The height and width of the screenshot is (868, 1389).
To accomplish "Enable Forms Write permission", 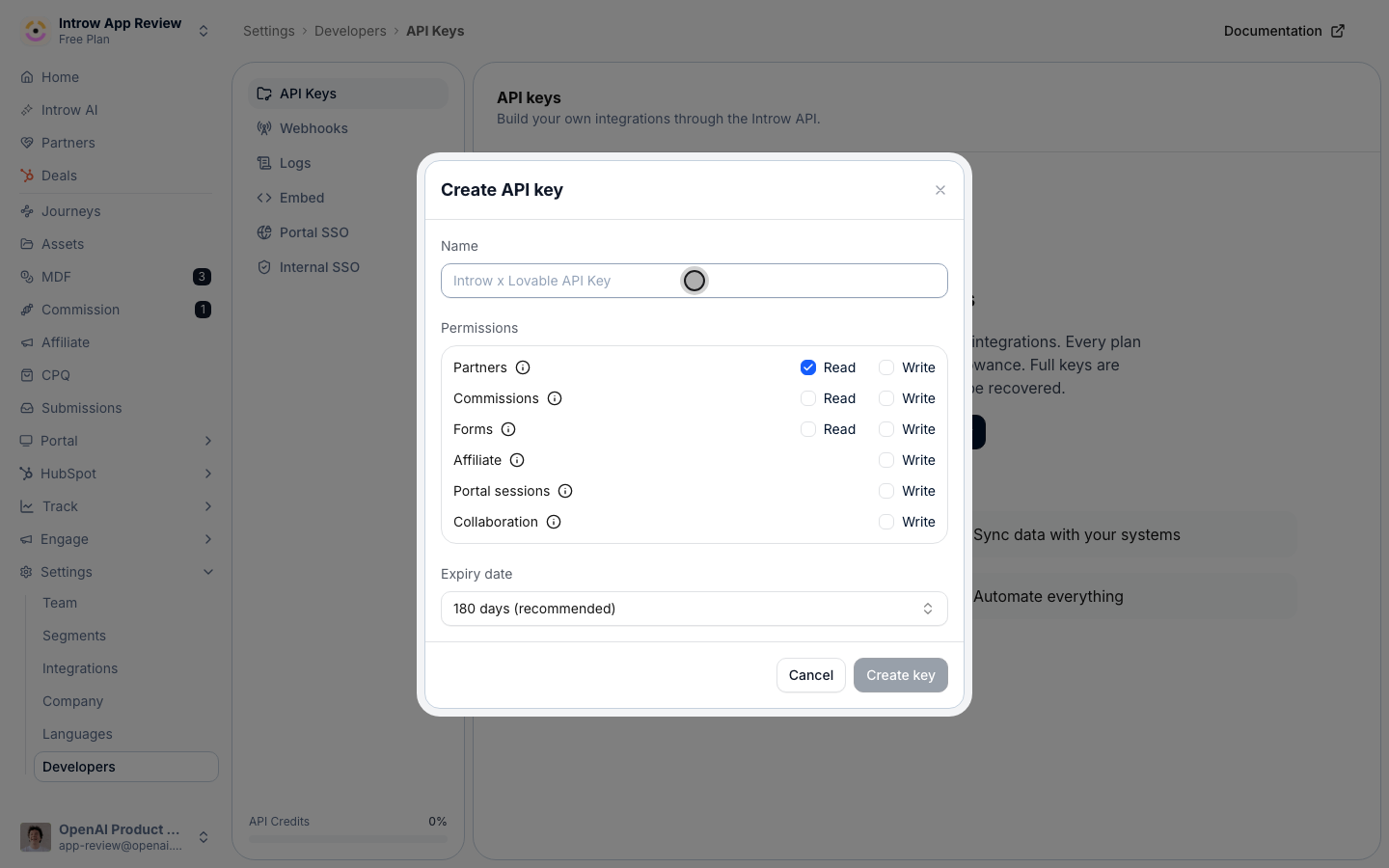I will (886, 429).
